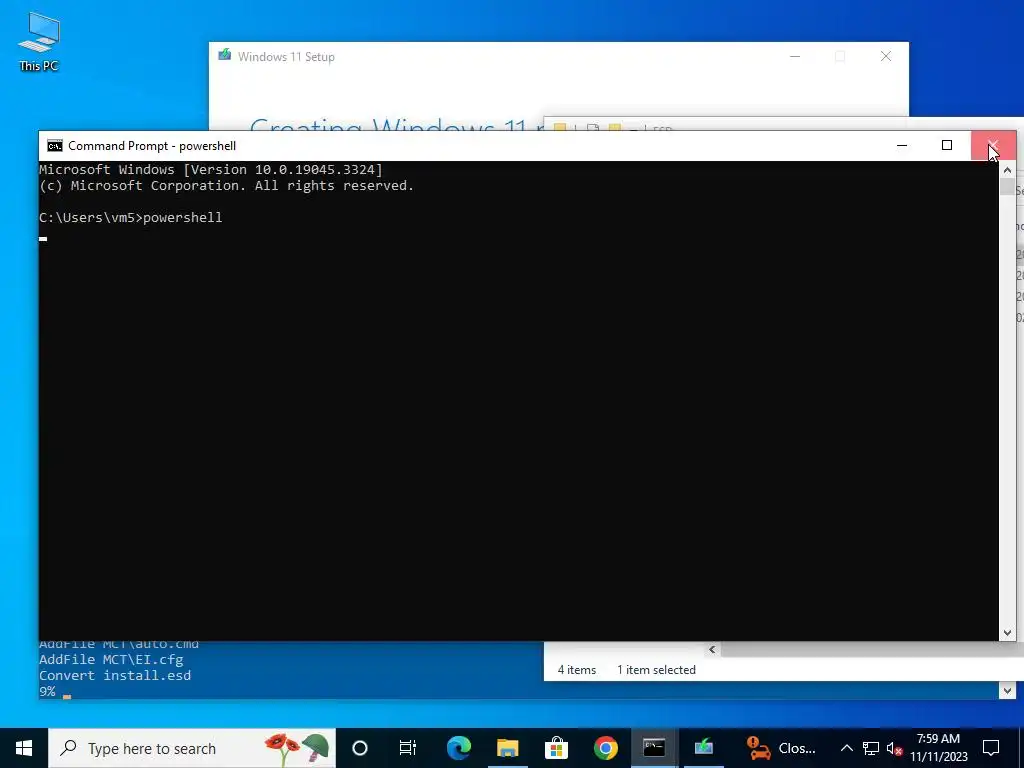The height and width of the screenshot is (768, 1024).
Task: Close the Windows 11 Setup window
Action: [886, 56]
